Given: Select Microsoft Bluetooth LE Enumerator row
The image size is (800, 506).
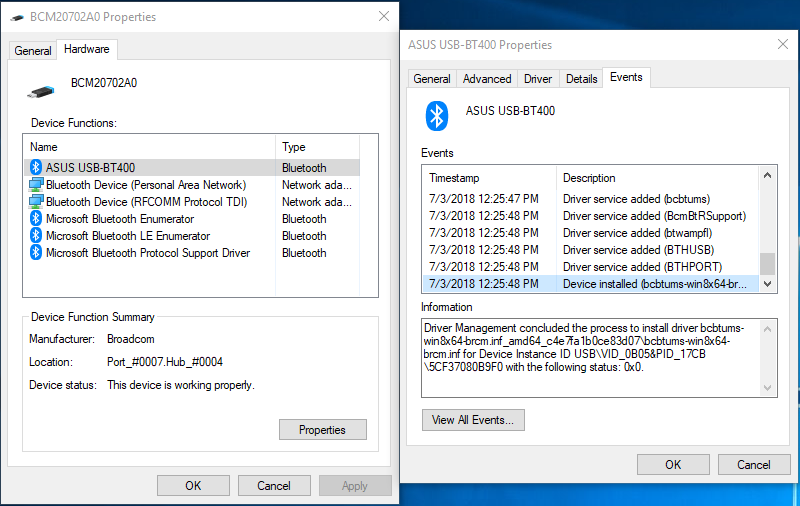Looking at the screenshot, I should coord(192,236).
